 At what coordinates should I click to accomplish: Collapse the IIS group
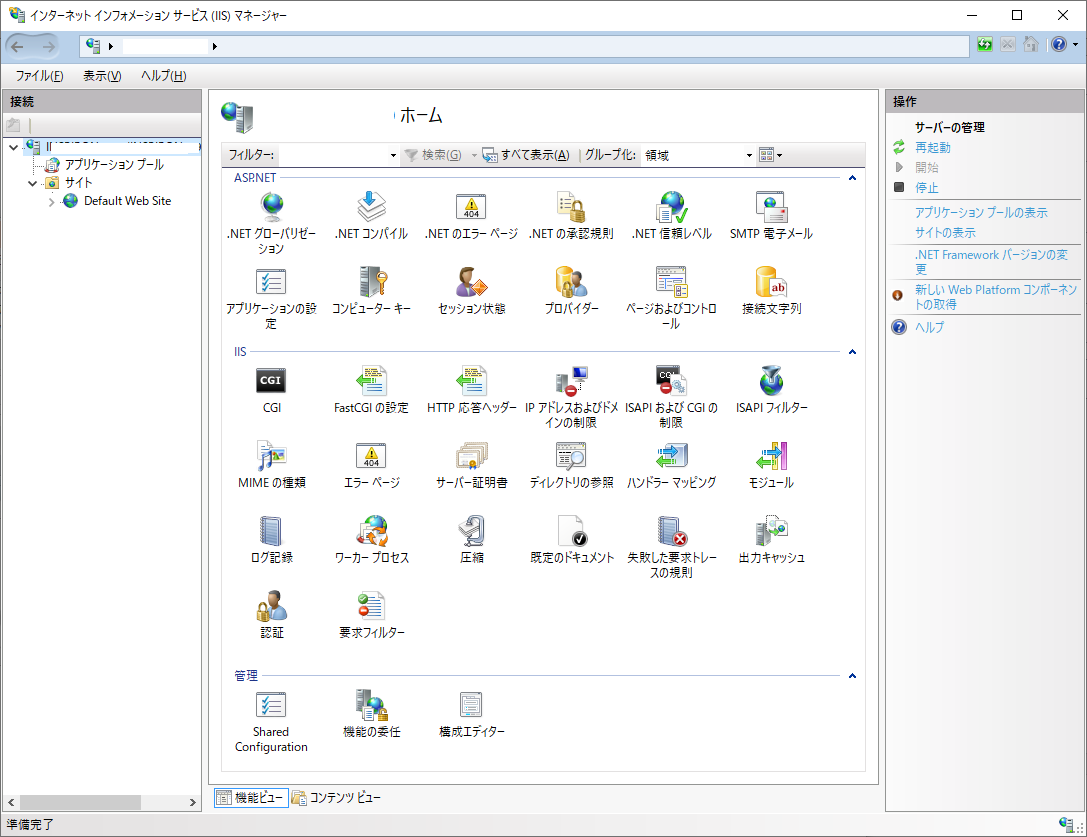click(x=852, y=352)
